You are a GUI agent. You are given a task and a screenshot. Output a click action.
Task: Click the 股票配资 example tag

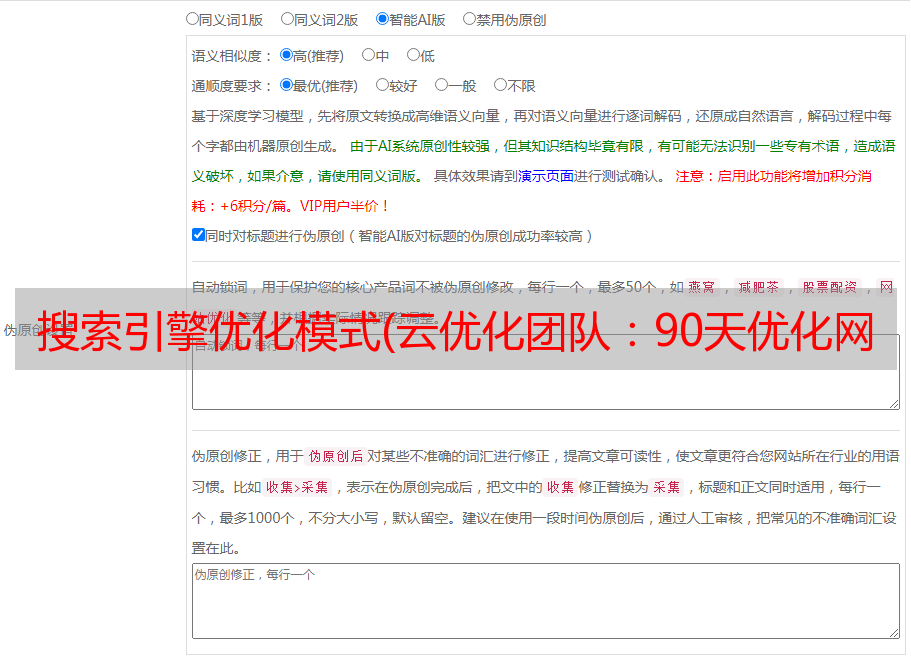coord(830,287)
